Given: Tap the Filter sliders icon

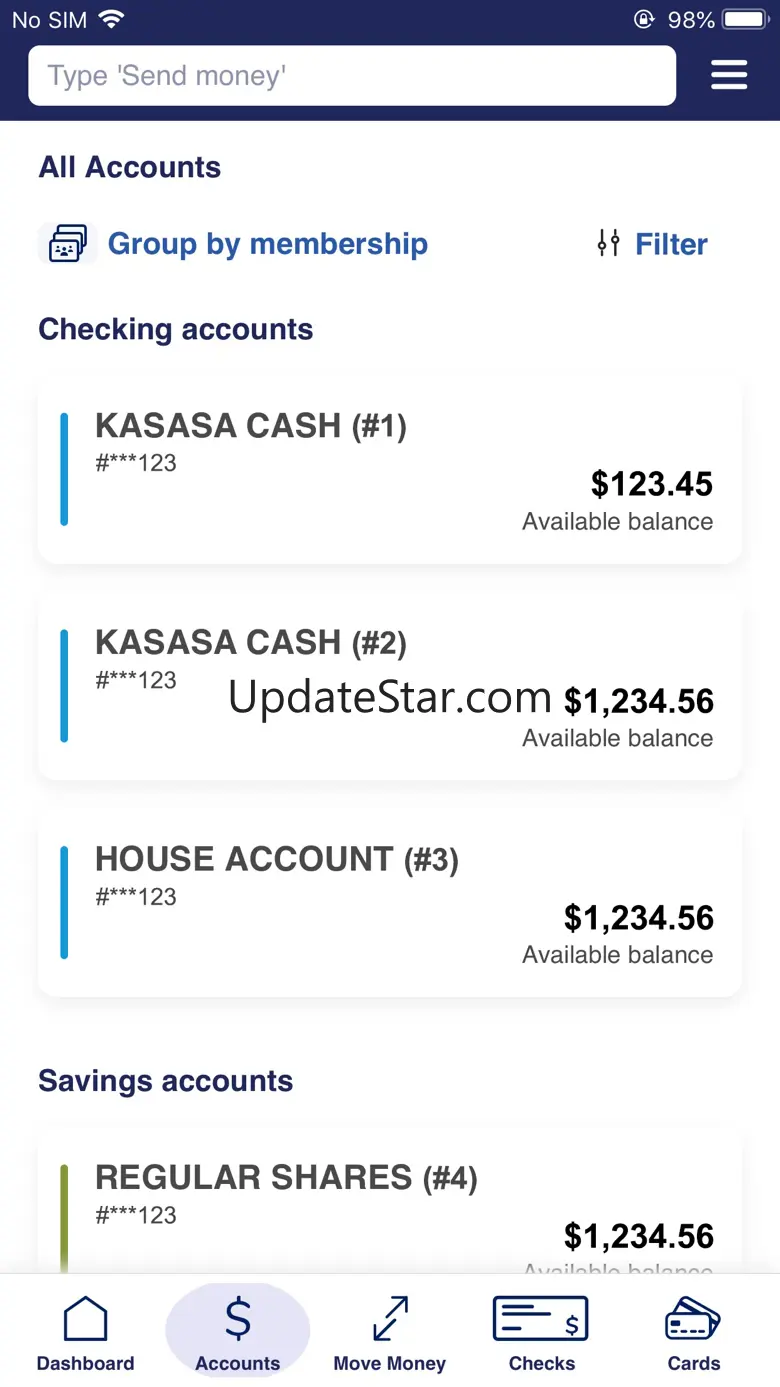Looking at the screenshot, I should point(608,243).
